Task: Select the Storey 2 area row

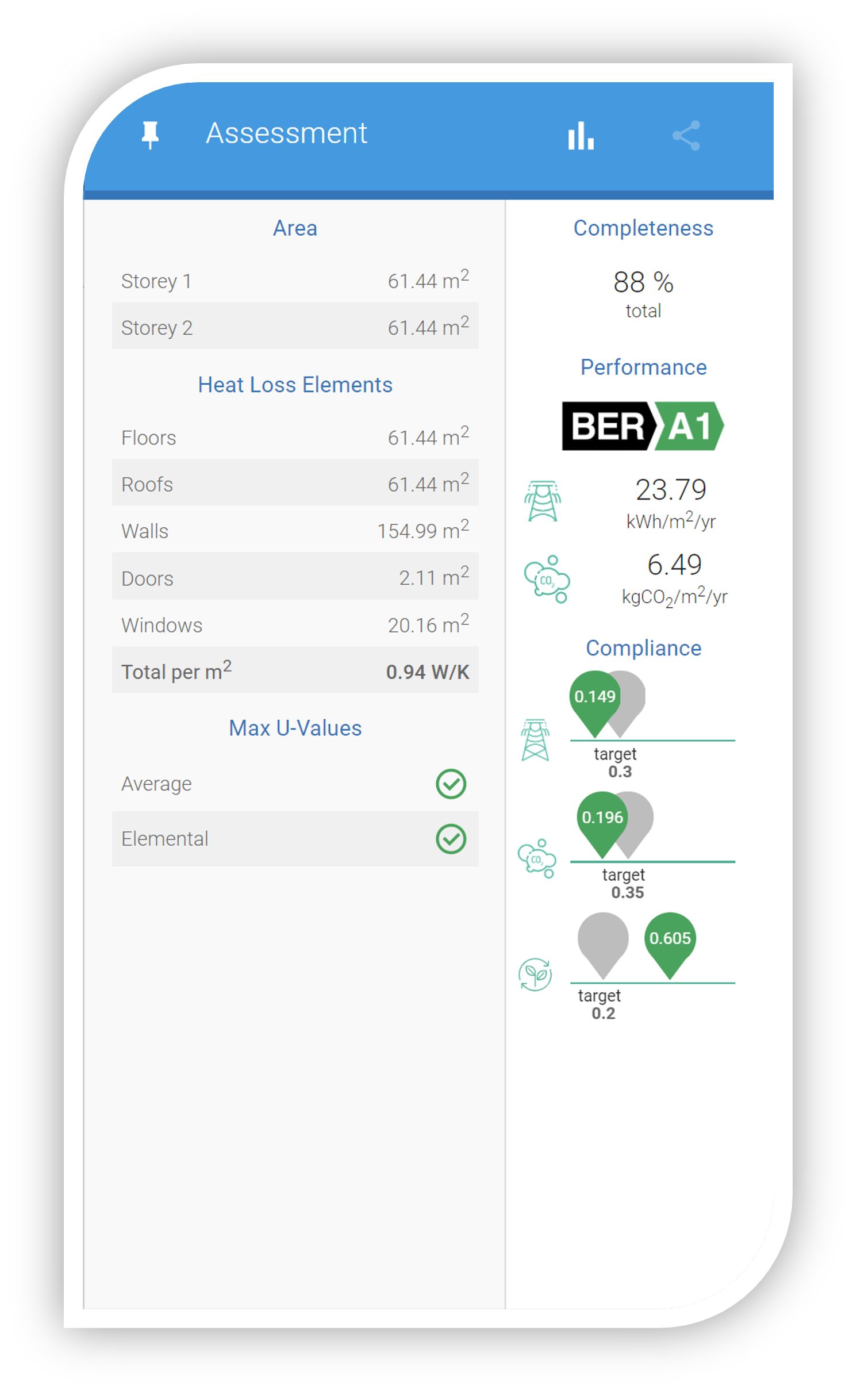Action: [x=295, y=327]
